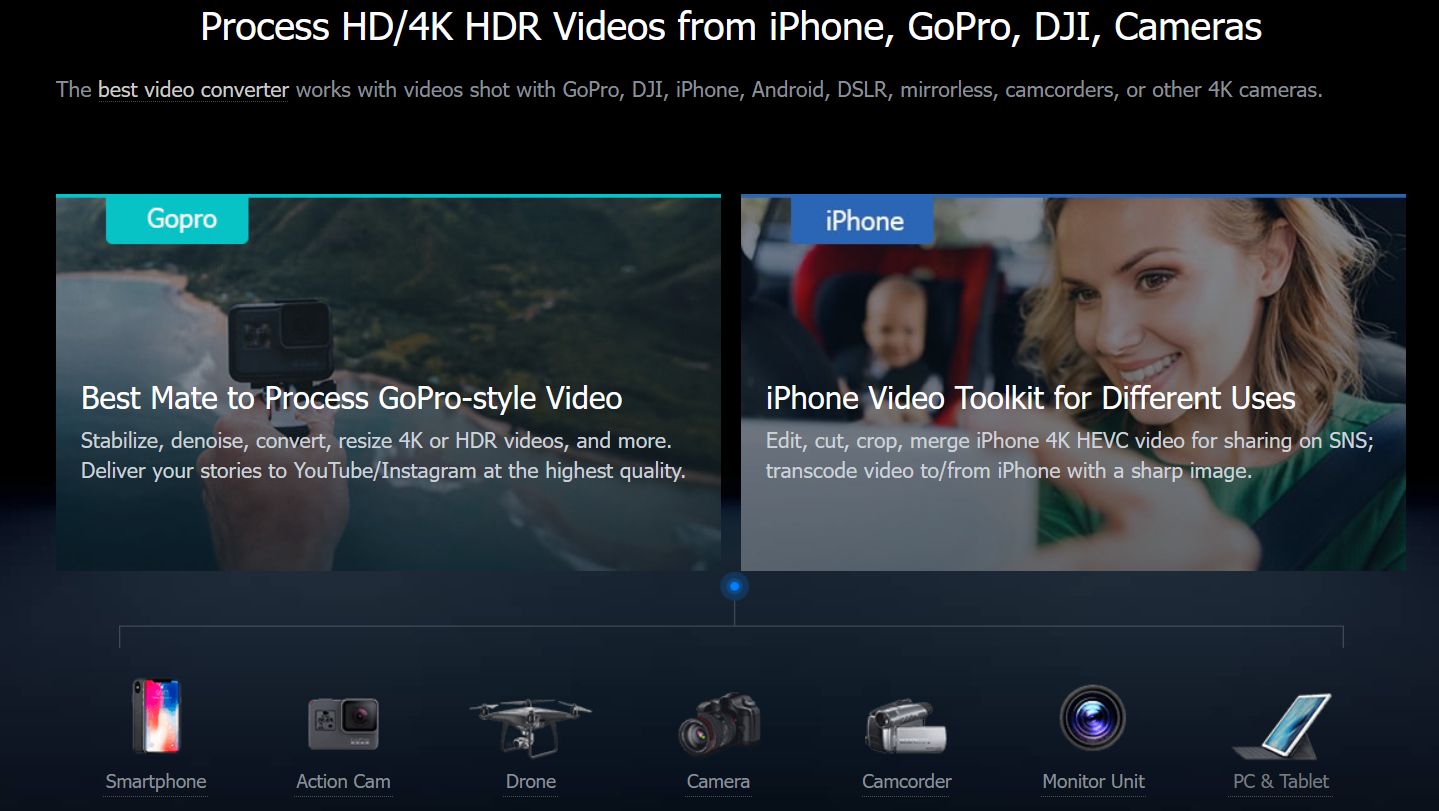This screenshot has height=811, width=1439.
Task: Click the iPhone tab badge
Action: [x=862, y=221]
